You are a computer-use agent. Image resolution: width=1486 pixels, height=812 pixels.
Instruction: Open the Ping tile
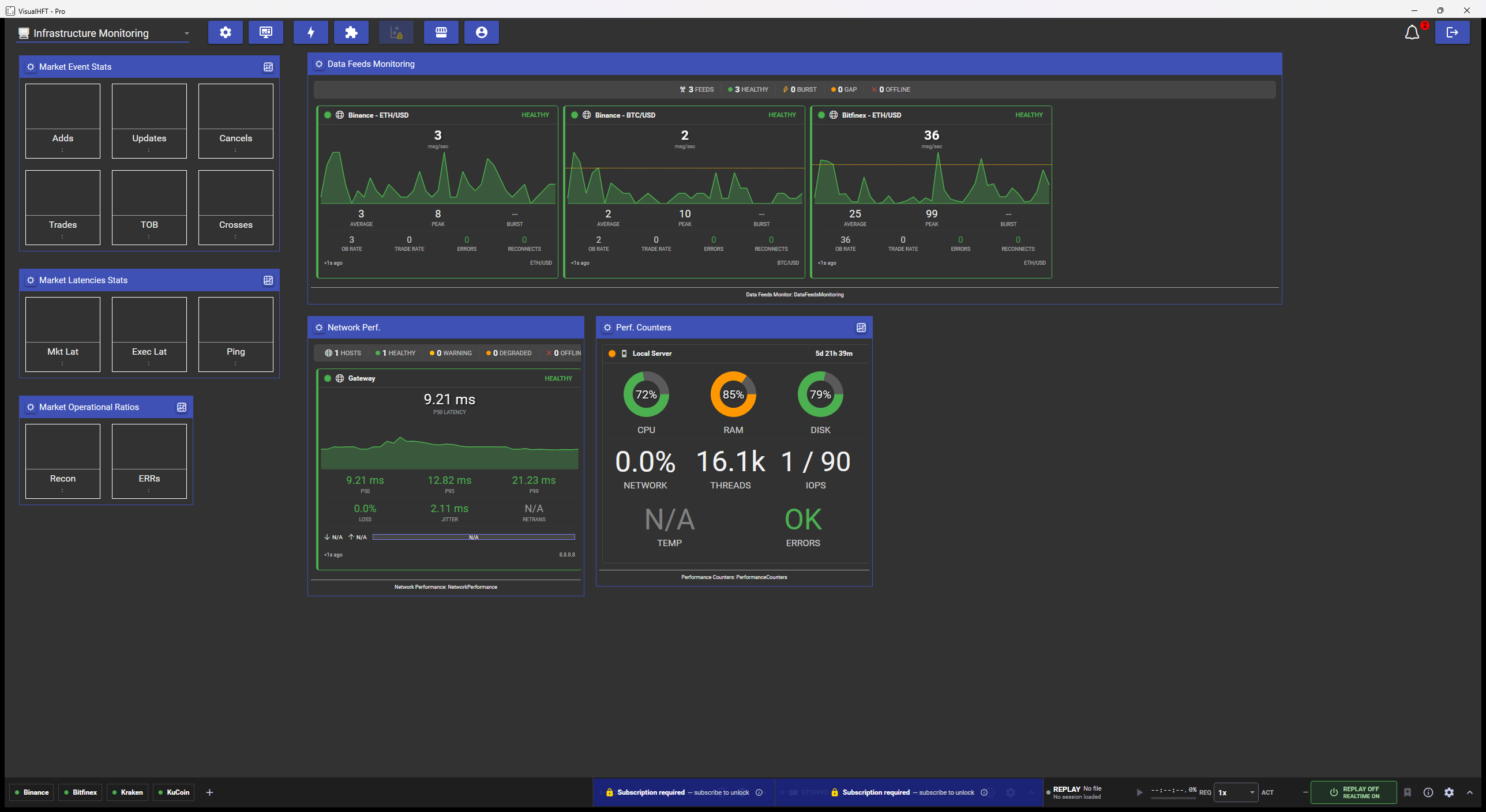[236, 334]
